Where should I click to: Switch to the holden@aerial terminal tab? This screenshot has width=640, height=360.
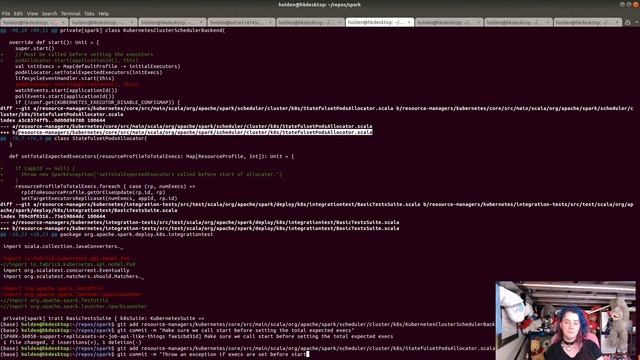241,22
